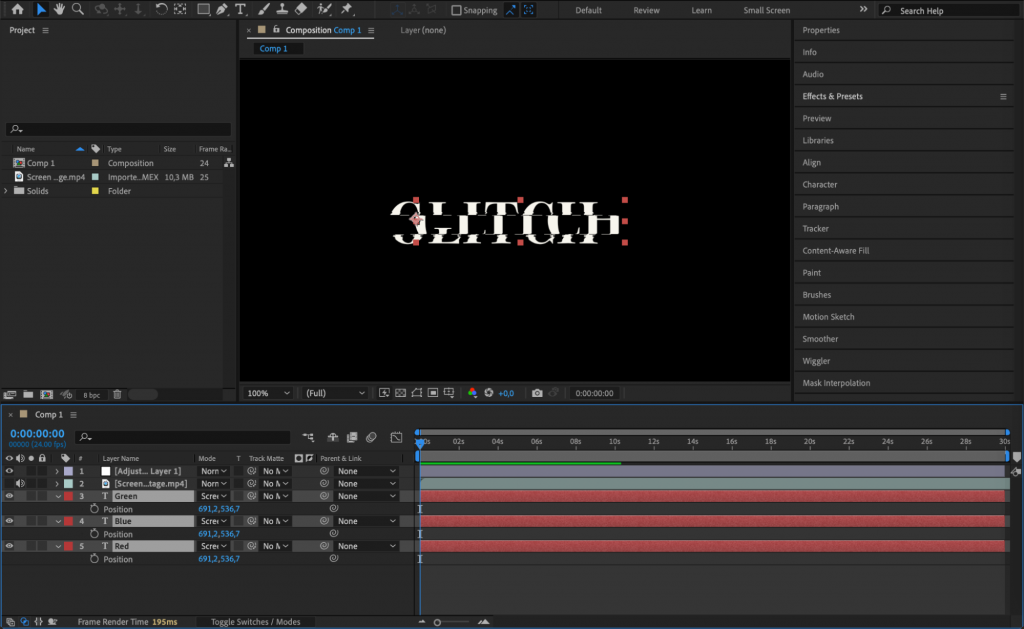Hide the Green text layer

click(9, 495)
